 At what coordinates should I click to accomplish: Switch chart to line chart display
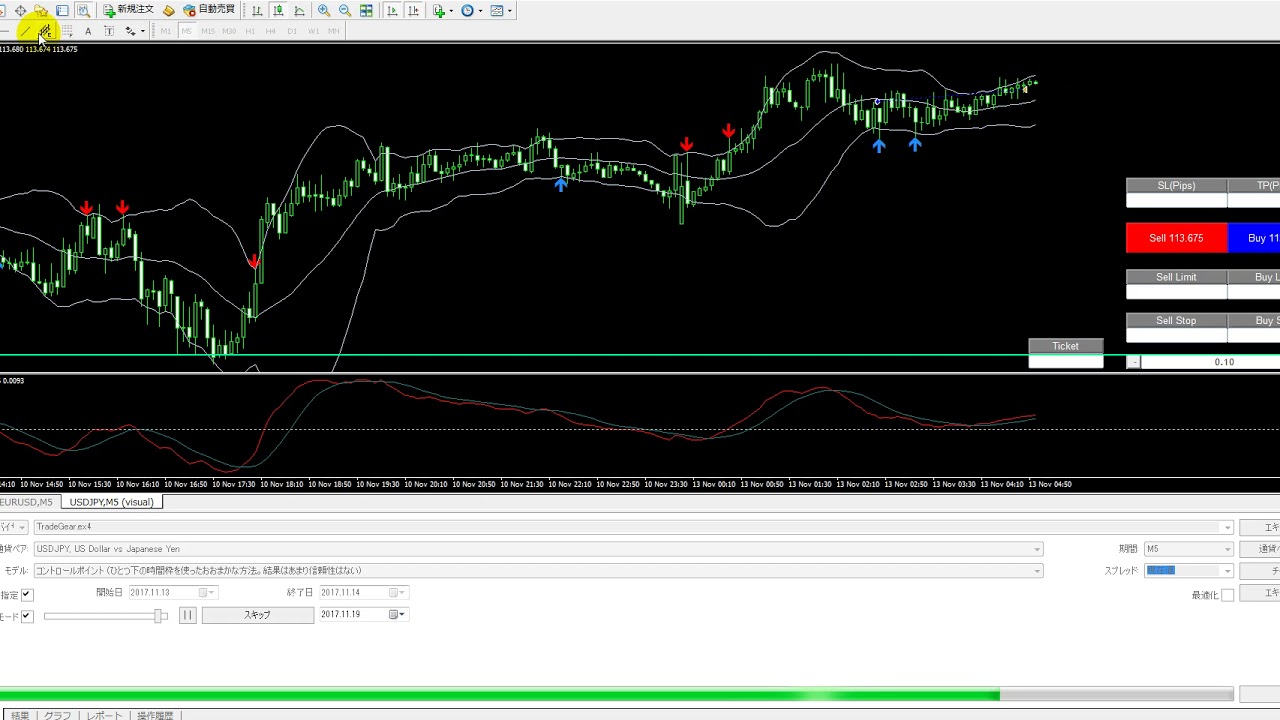[x=299, y=11]
